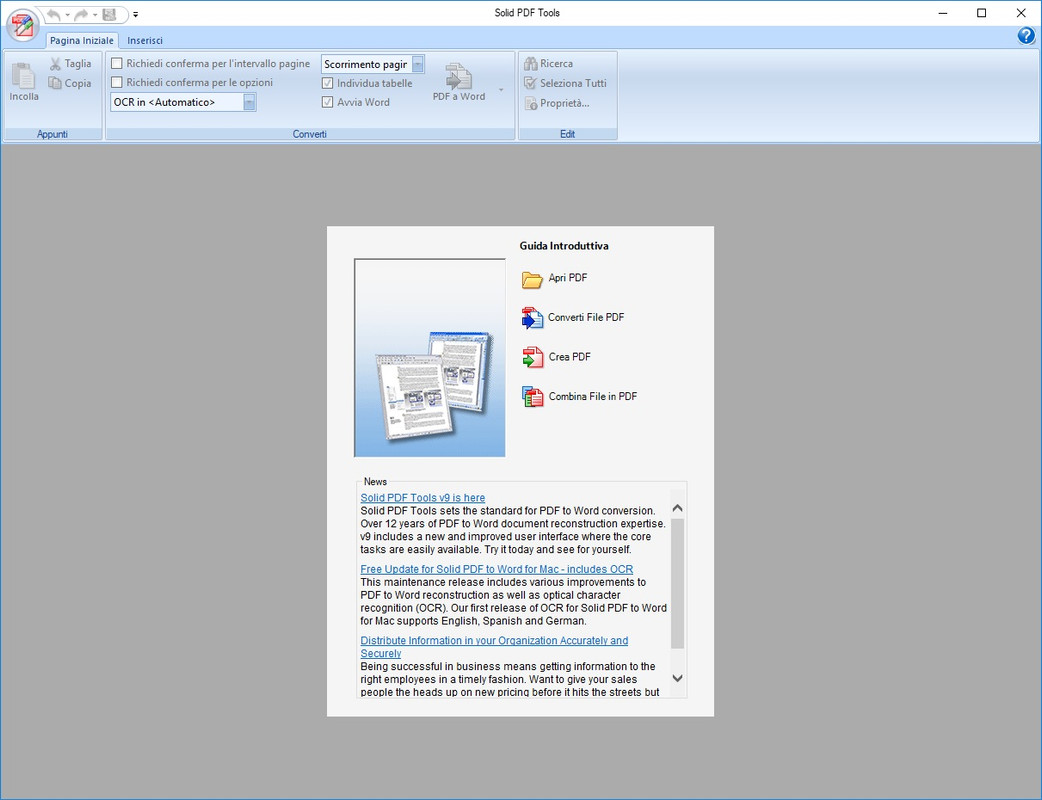Click the Copia copy icon
This screenshot has height=800, width=1042.
coord(55,83)
